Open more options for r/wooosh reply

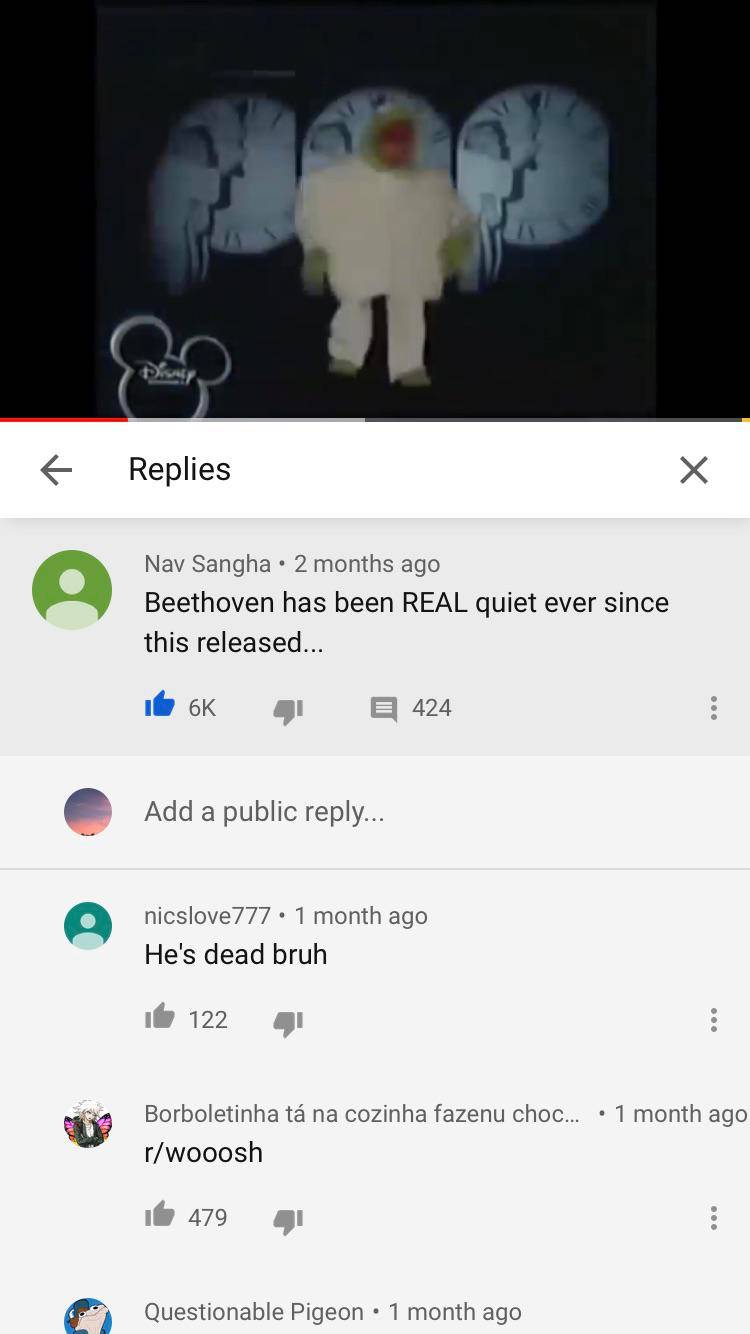[x=713, y=1218]
